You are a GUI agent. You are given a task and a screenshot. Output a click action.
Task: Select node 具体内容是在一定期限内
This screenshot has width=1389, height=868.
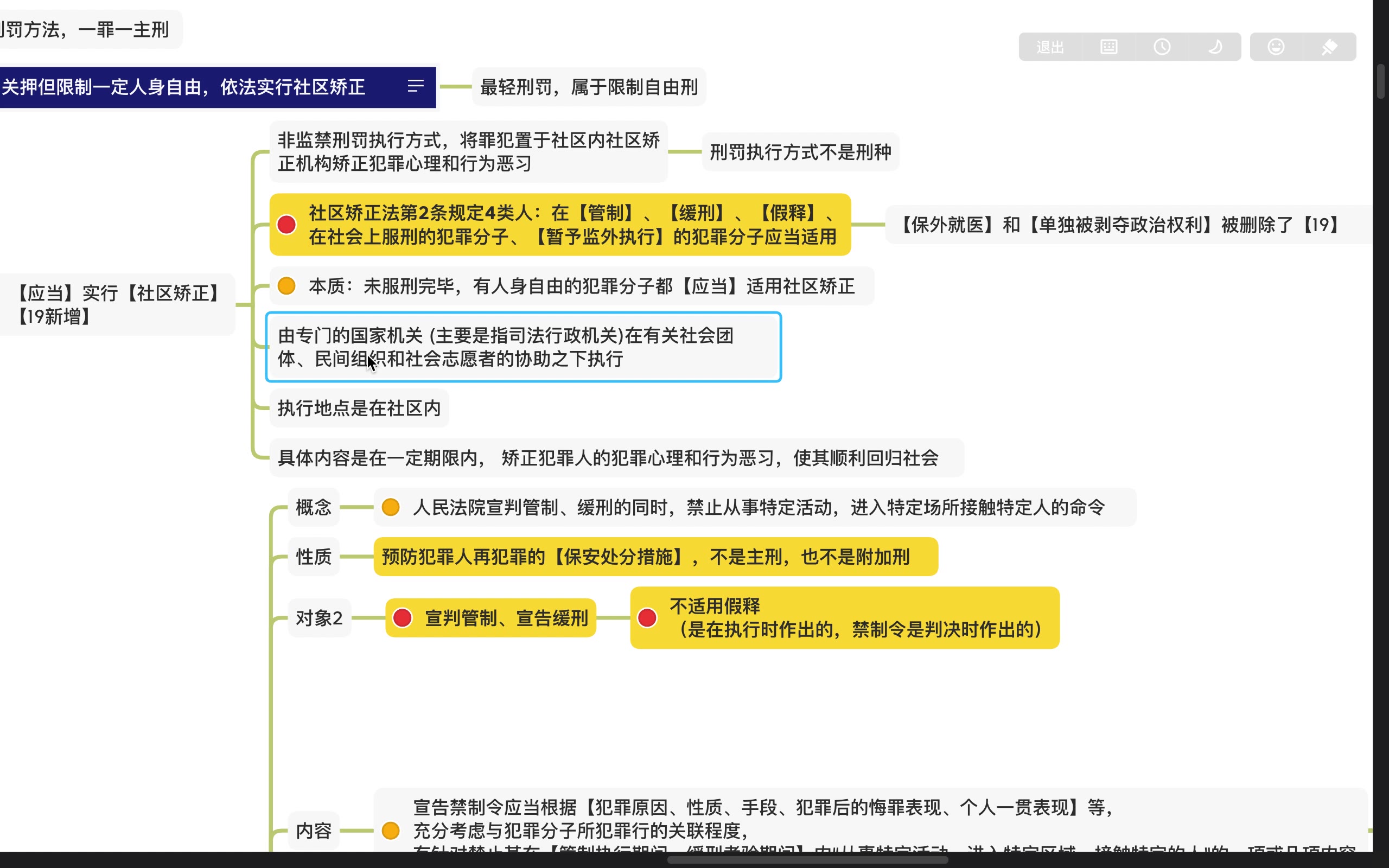pos(616,457)
